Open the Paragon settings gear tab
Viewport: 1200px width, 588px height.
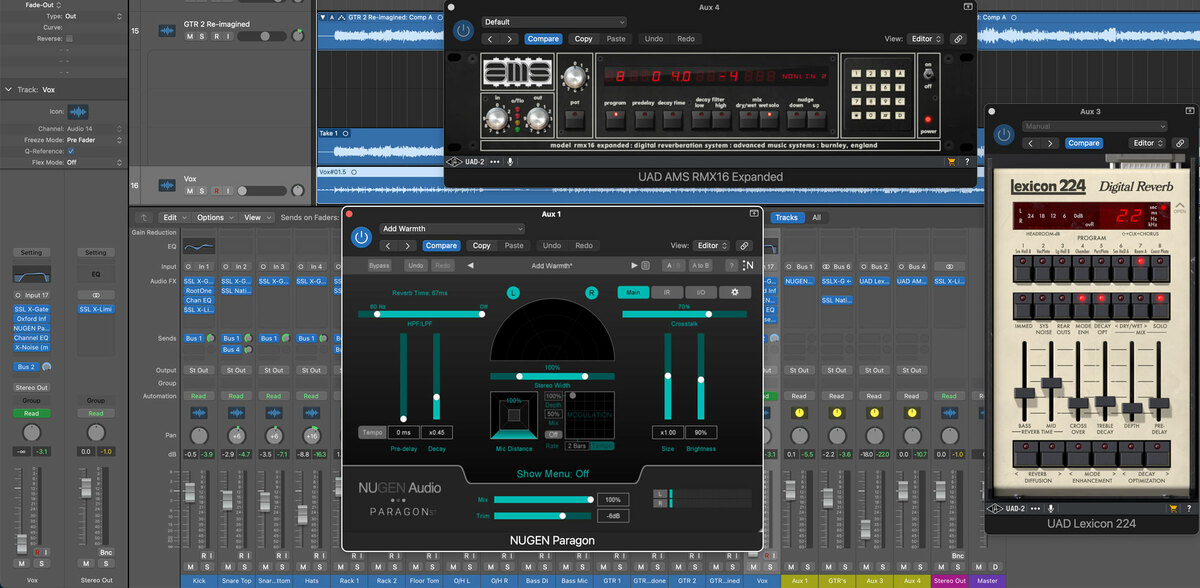pos(734,292)
